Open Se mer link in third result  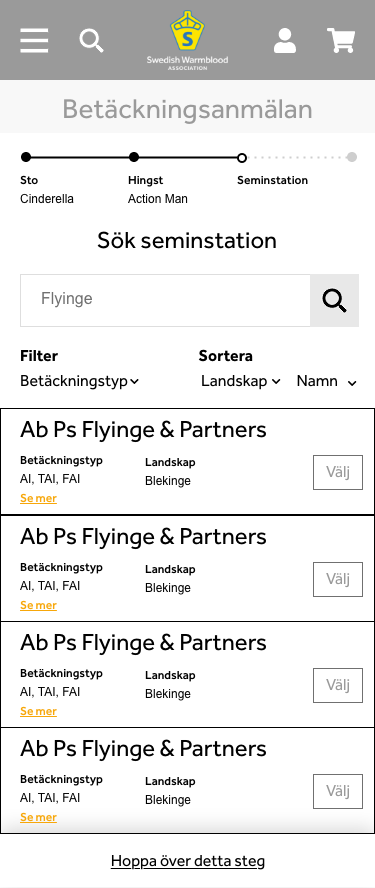(x=39, y=711)
